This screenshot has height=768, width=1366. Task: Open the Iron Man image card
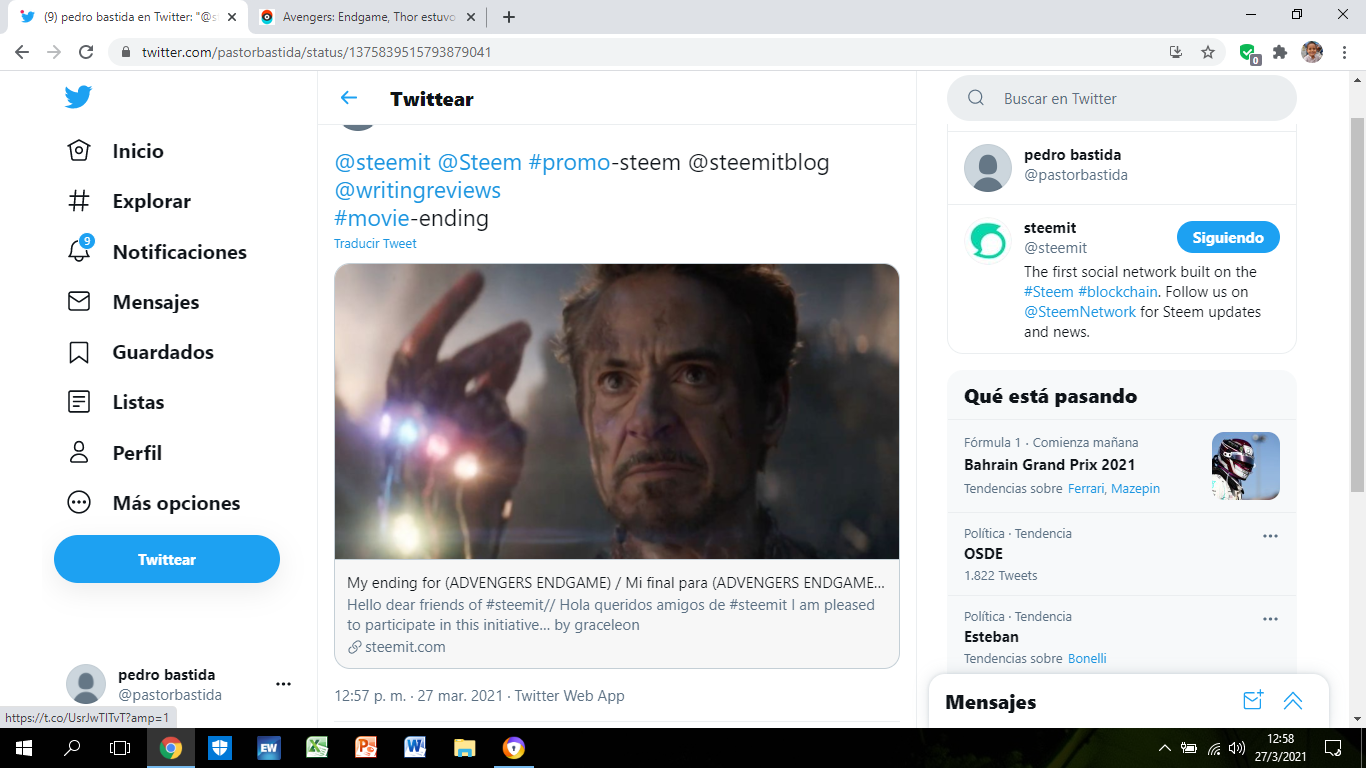click(617, 411)
